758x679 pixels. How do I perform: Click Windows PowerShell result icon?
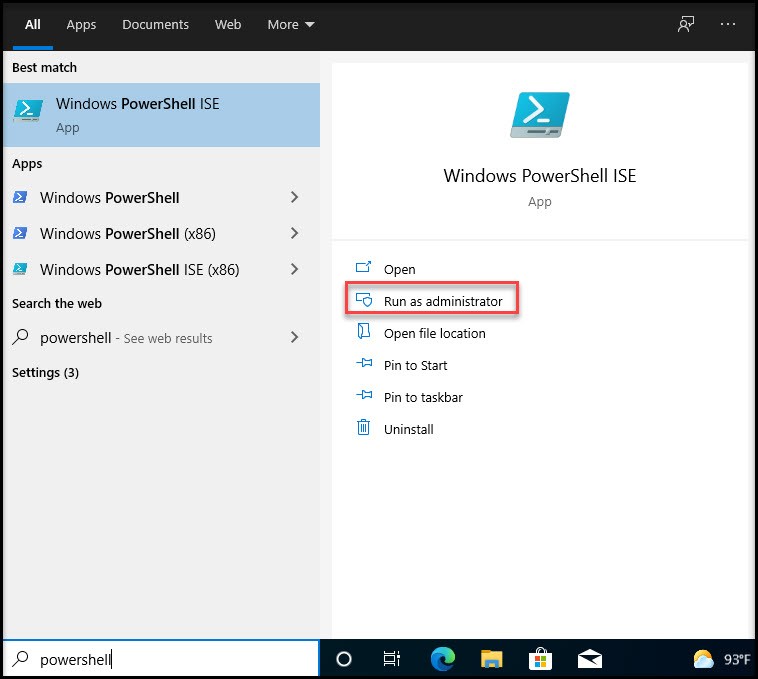pos(20,197)
